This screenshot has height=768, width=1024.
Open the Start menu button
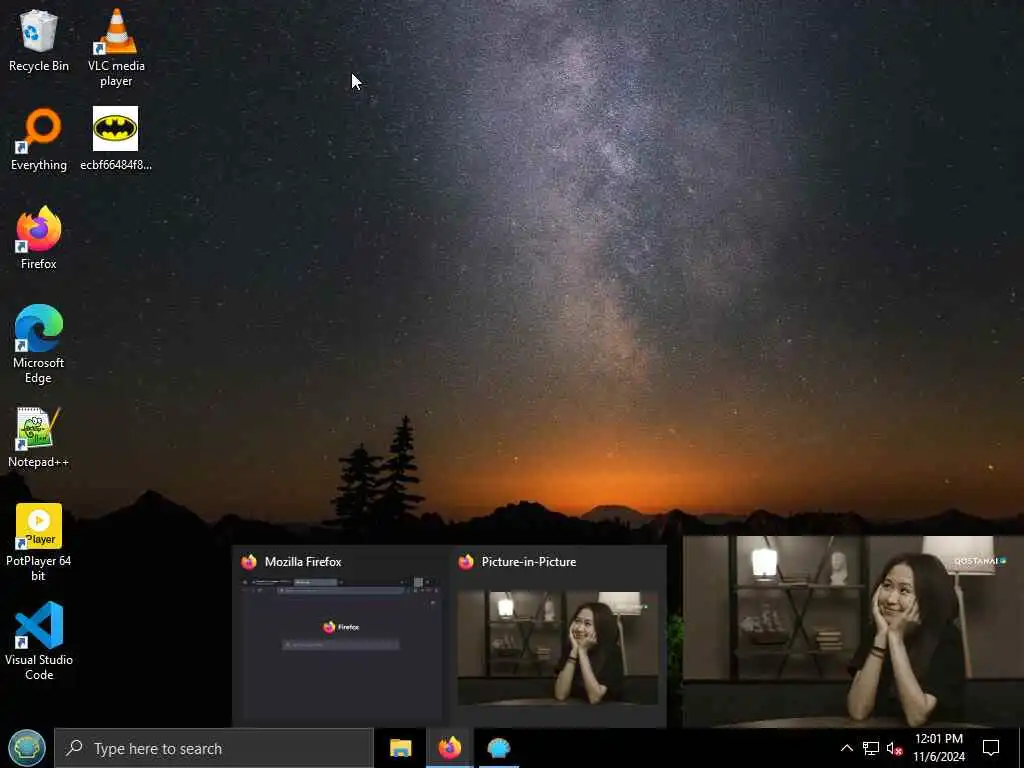[x=27, y=748]
